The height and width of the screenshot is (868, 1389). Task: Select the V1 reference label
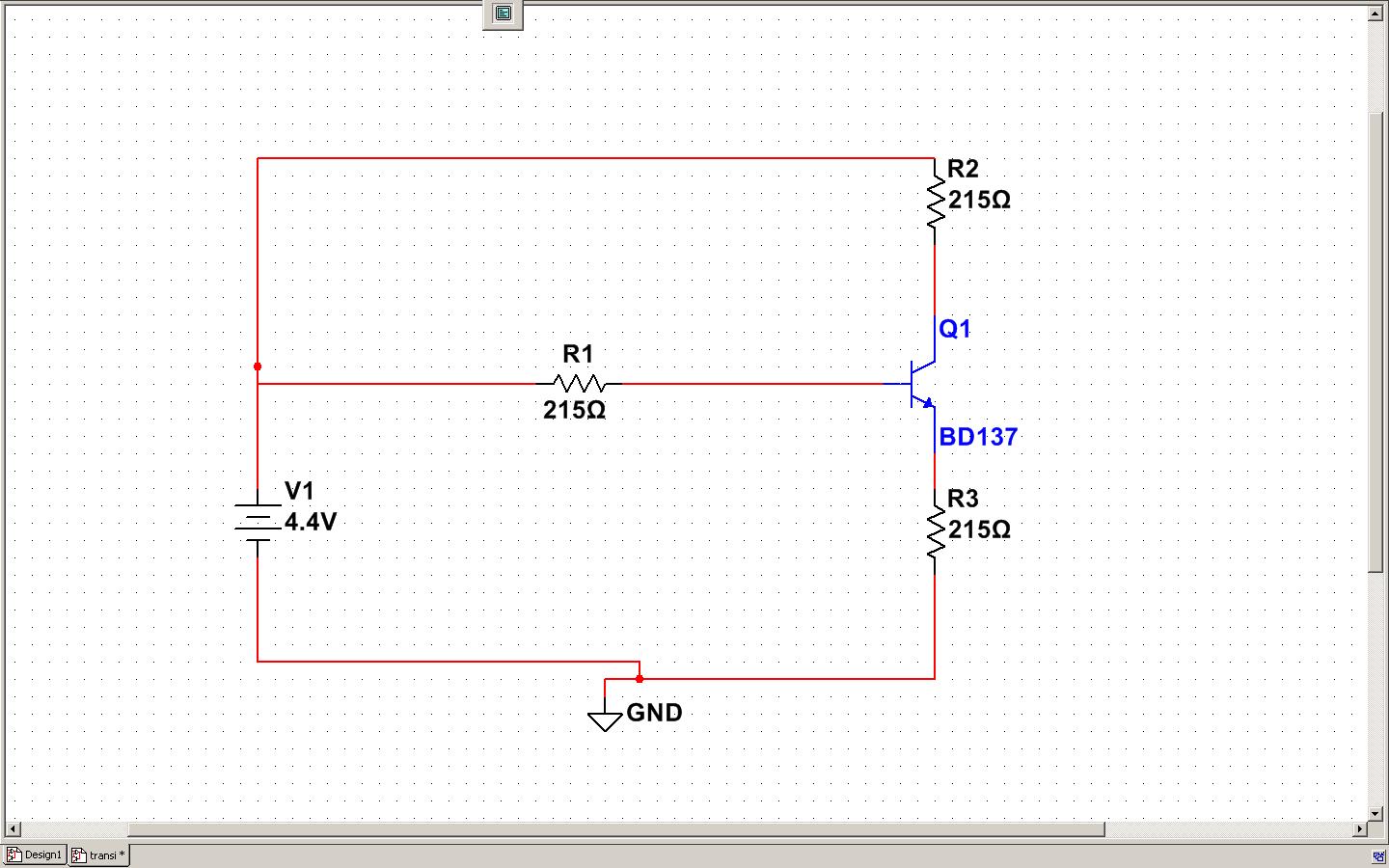(299, 491)
